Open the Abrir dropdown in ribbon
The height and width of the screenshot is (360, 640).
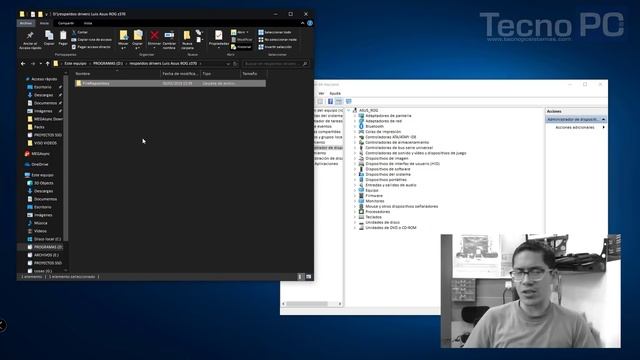(240, 32)
